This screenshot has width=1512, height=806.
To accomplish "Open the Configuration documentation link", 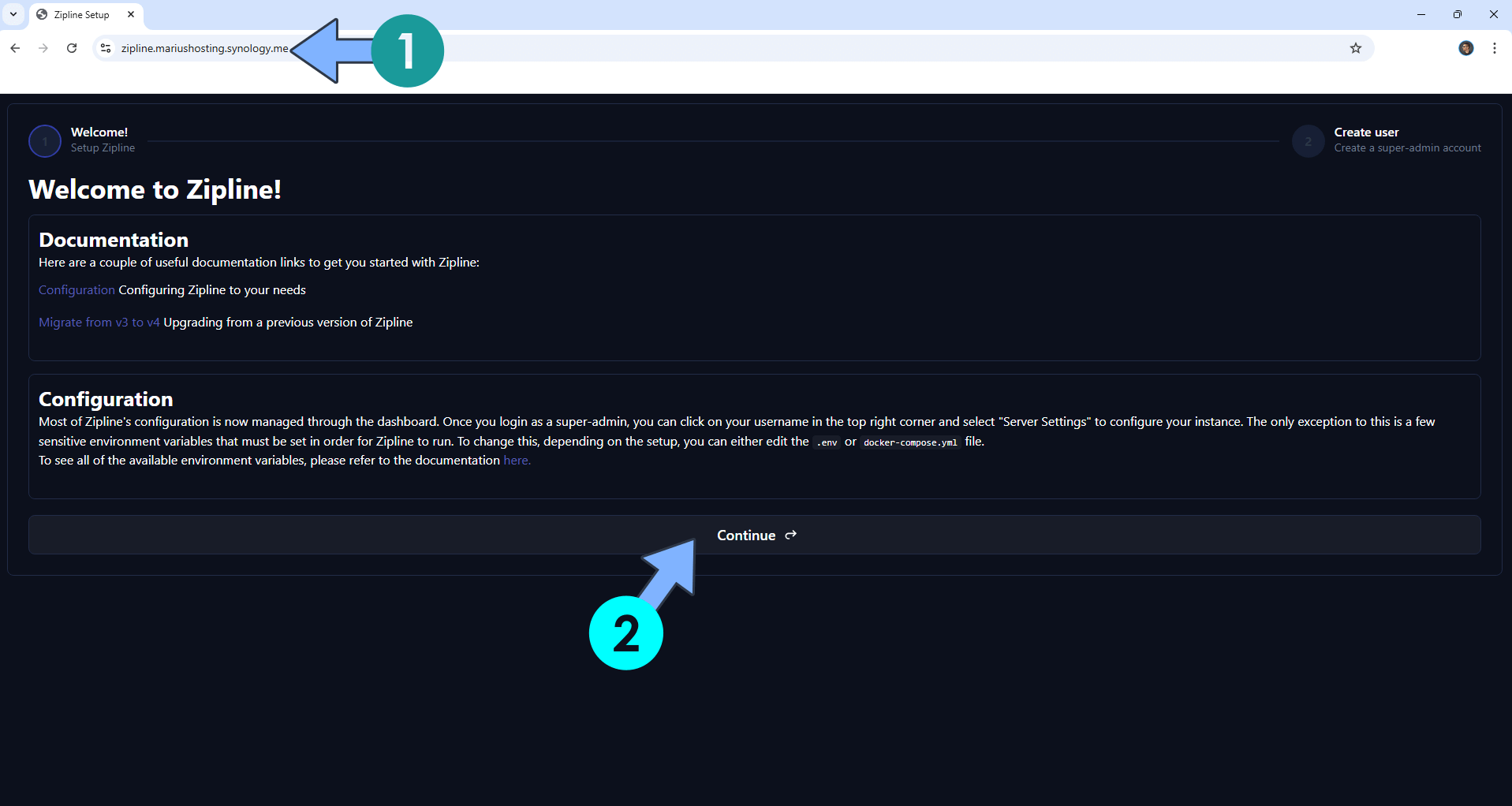I will [x=77, y=290].
